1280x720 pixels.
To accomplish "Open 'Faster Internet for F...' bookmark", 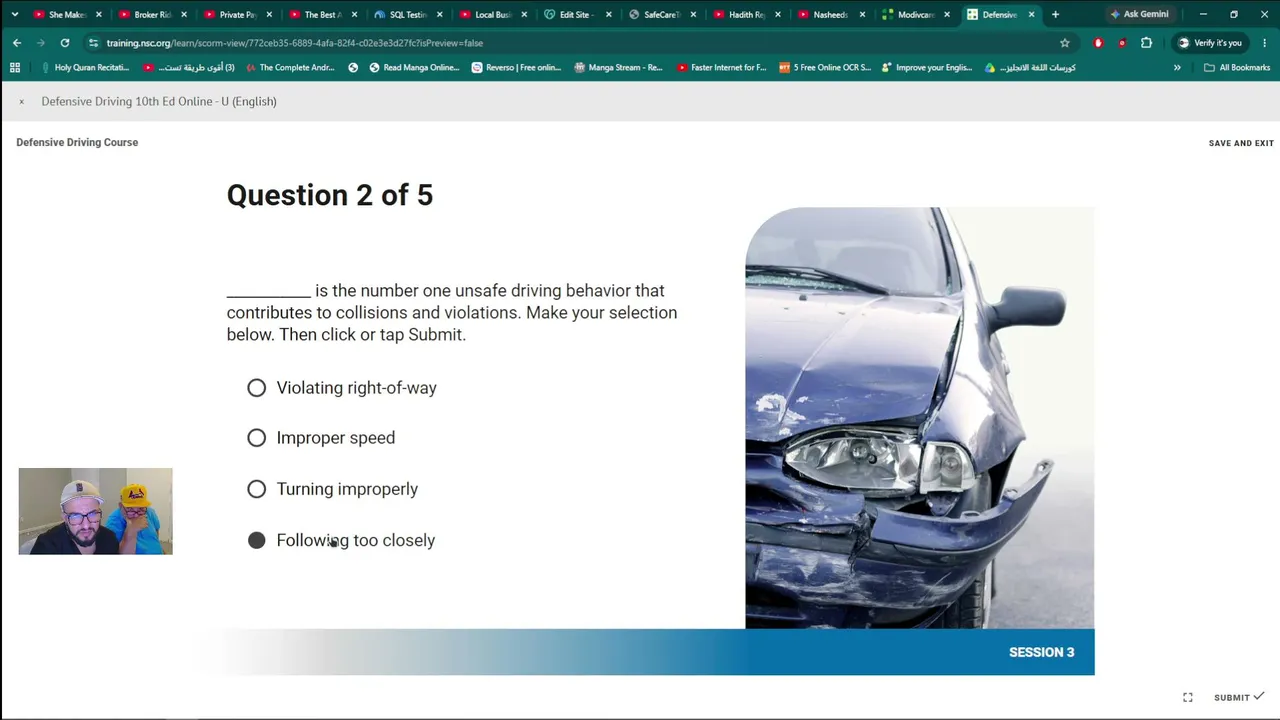I will click(721, 68).
